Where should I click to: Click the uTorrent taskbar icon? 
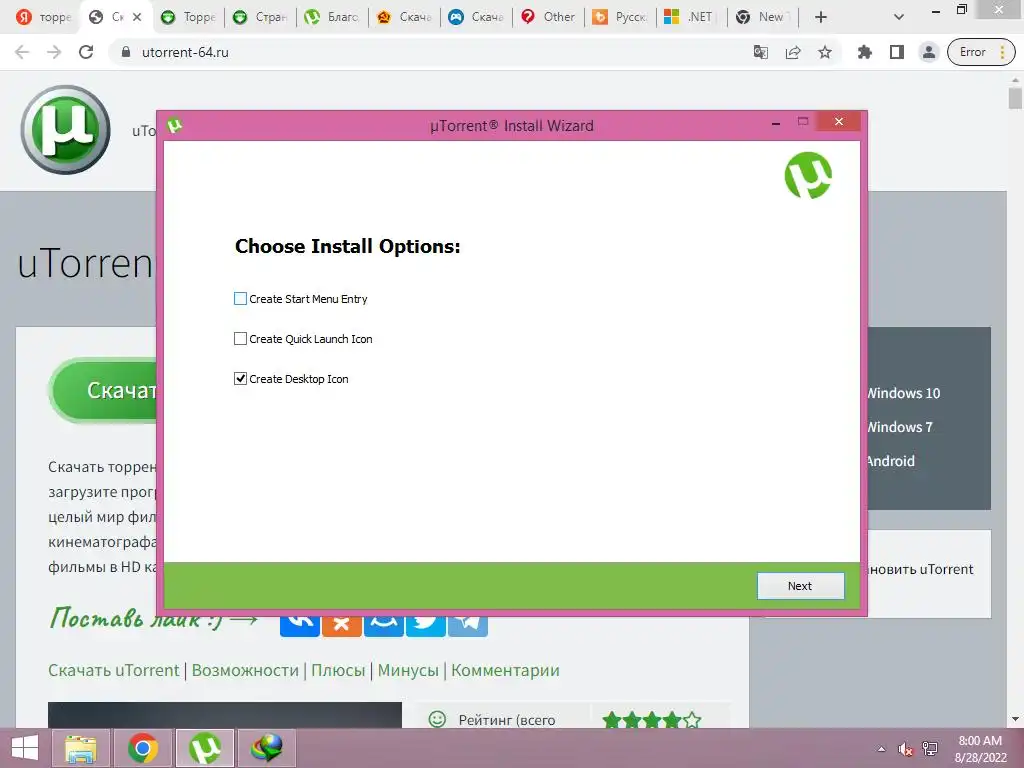pos(205,748)
